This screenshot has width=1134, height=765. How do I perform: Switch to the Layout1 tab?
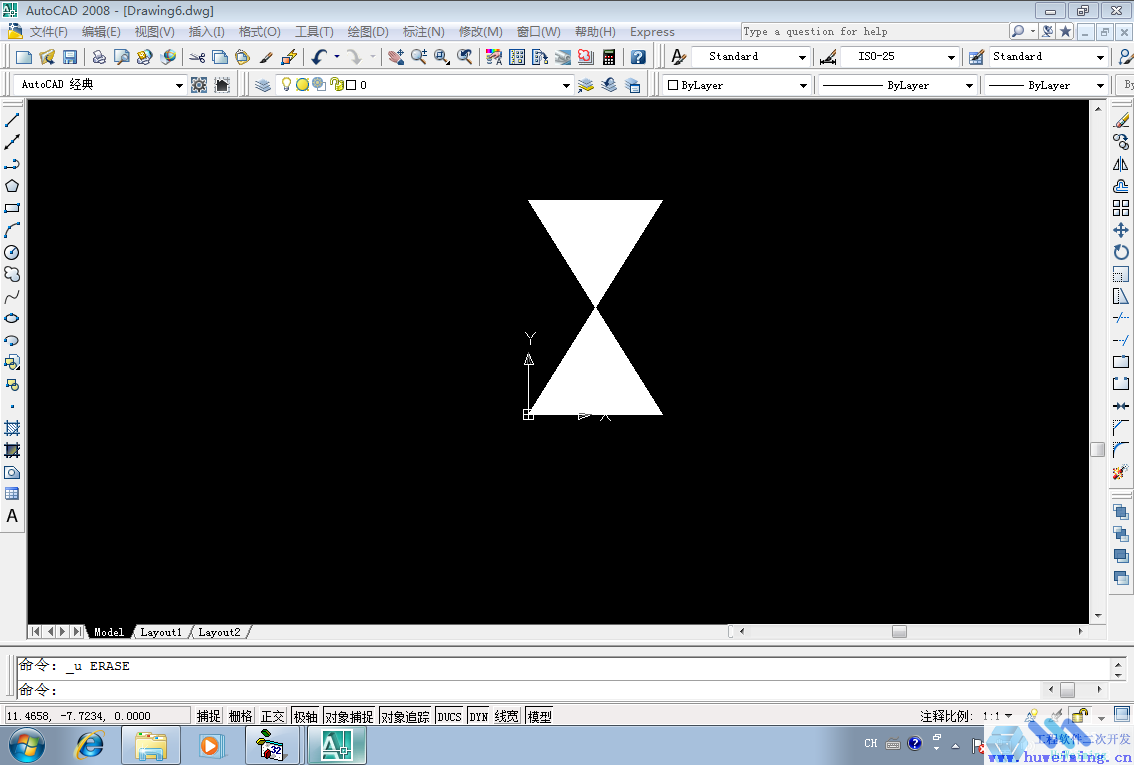coord(161,632)
